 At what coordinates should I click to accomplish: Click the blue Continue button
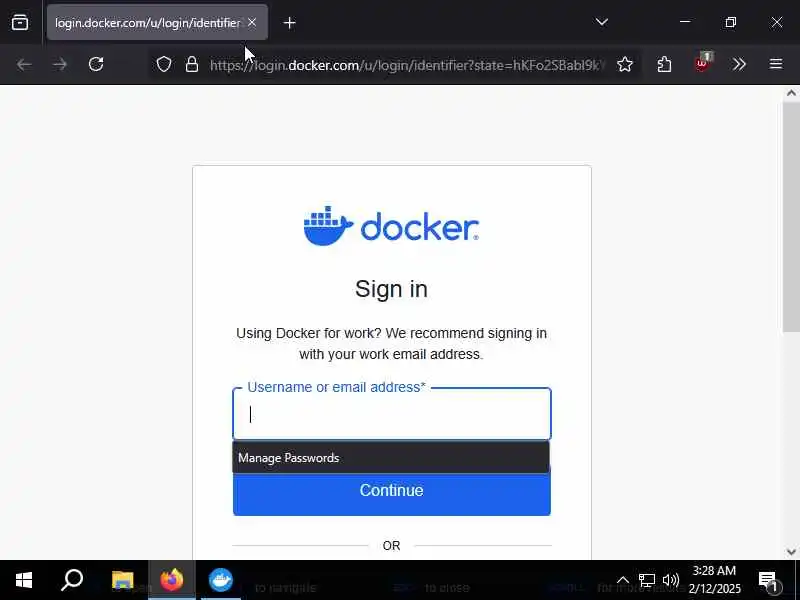[x=392, y=490]
